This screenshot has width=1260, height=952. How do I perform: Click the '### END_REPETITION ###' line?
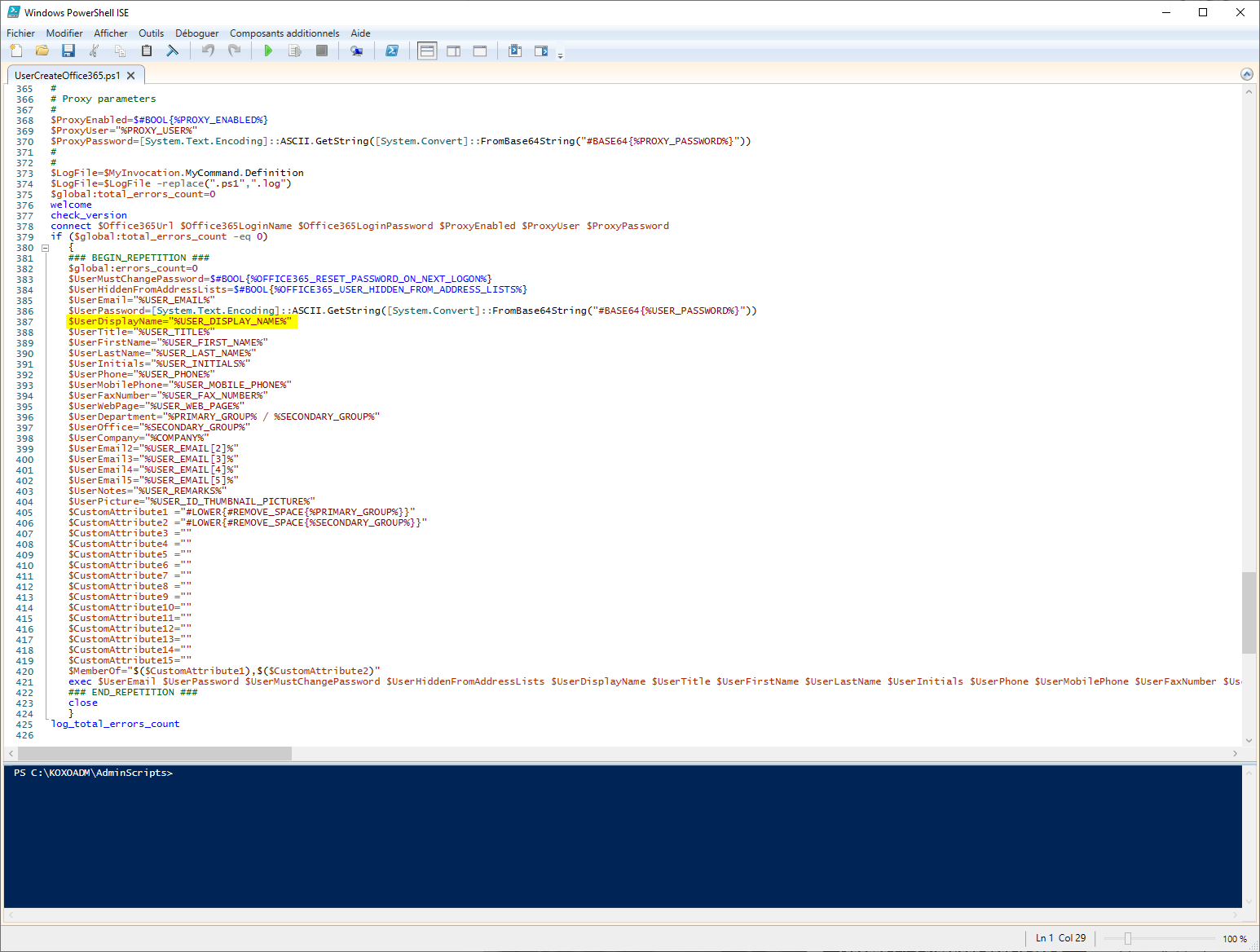point(133,692)
